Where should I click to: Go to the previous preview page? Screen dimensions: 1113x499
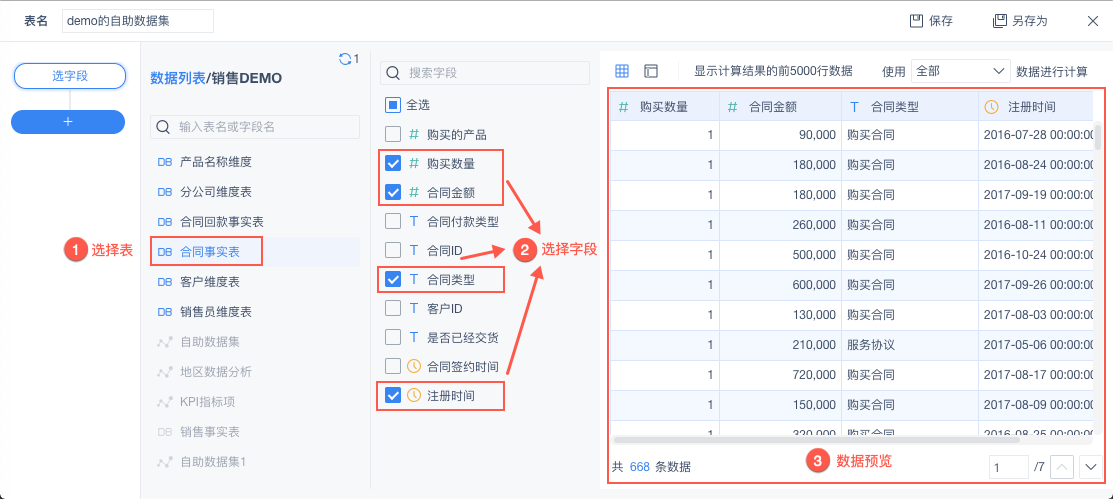click(1064, 467)
